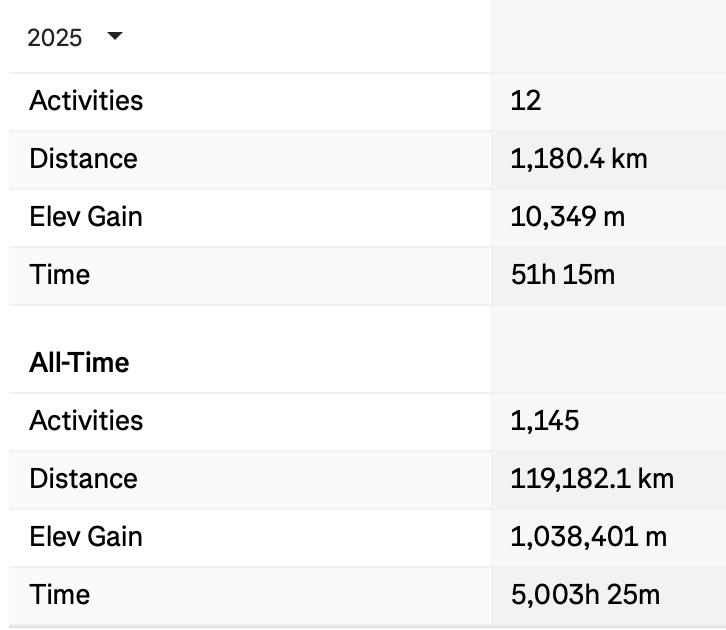The image size is (726, 630).
Task: Select the Activities label under All-Time
Action: [86, 421]
